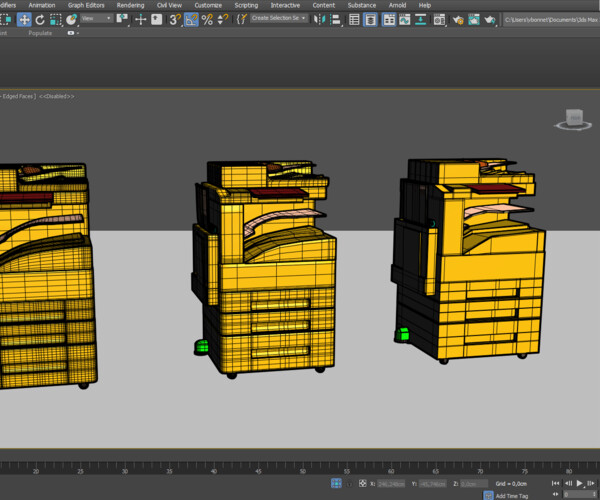Open the Arnold menu
This screenshot has width=600, height=500.
click(397, 5)
